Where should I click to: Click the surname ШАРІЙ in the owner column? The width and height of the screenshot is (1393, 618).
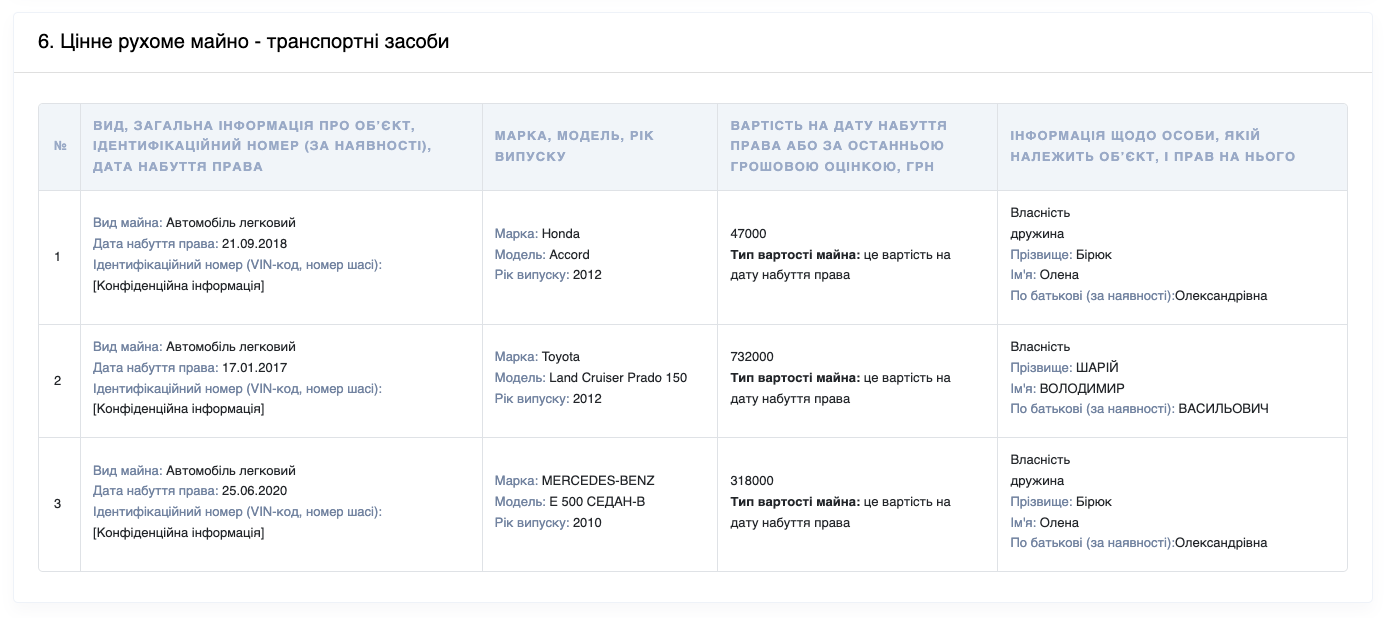pos(1097,368)
